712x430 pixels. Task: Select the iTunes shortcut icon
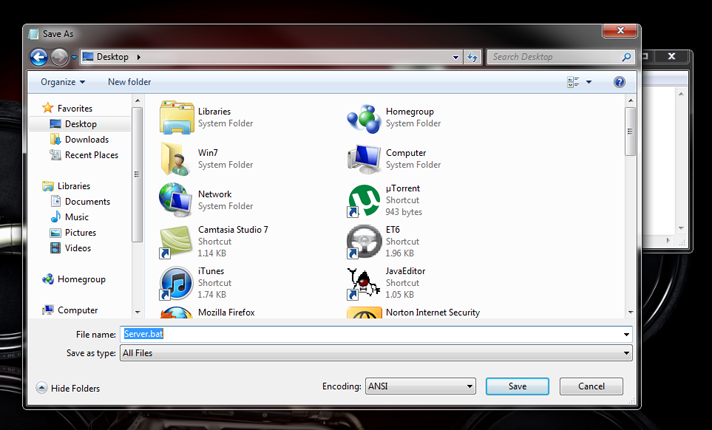coord(176,283)
